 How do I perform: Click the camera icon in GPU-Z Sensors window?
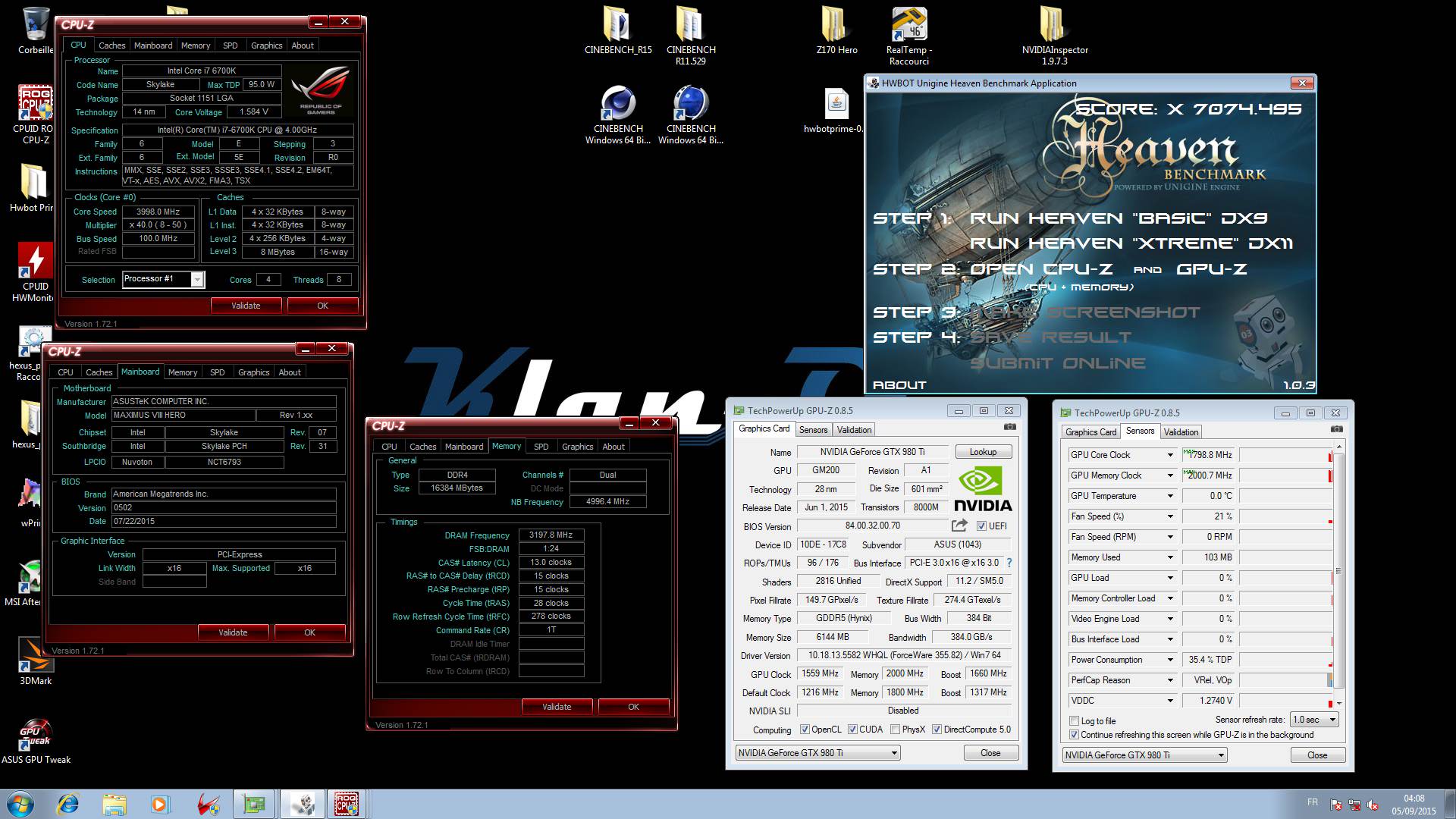click(x=1337, y=430)
